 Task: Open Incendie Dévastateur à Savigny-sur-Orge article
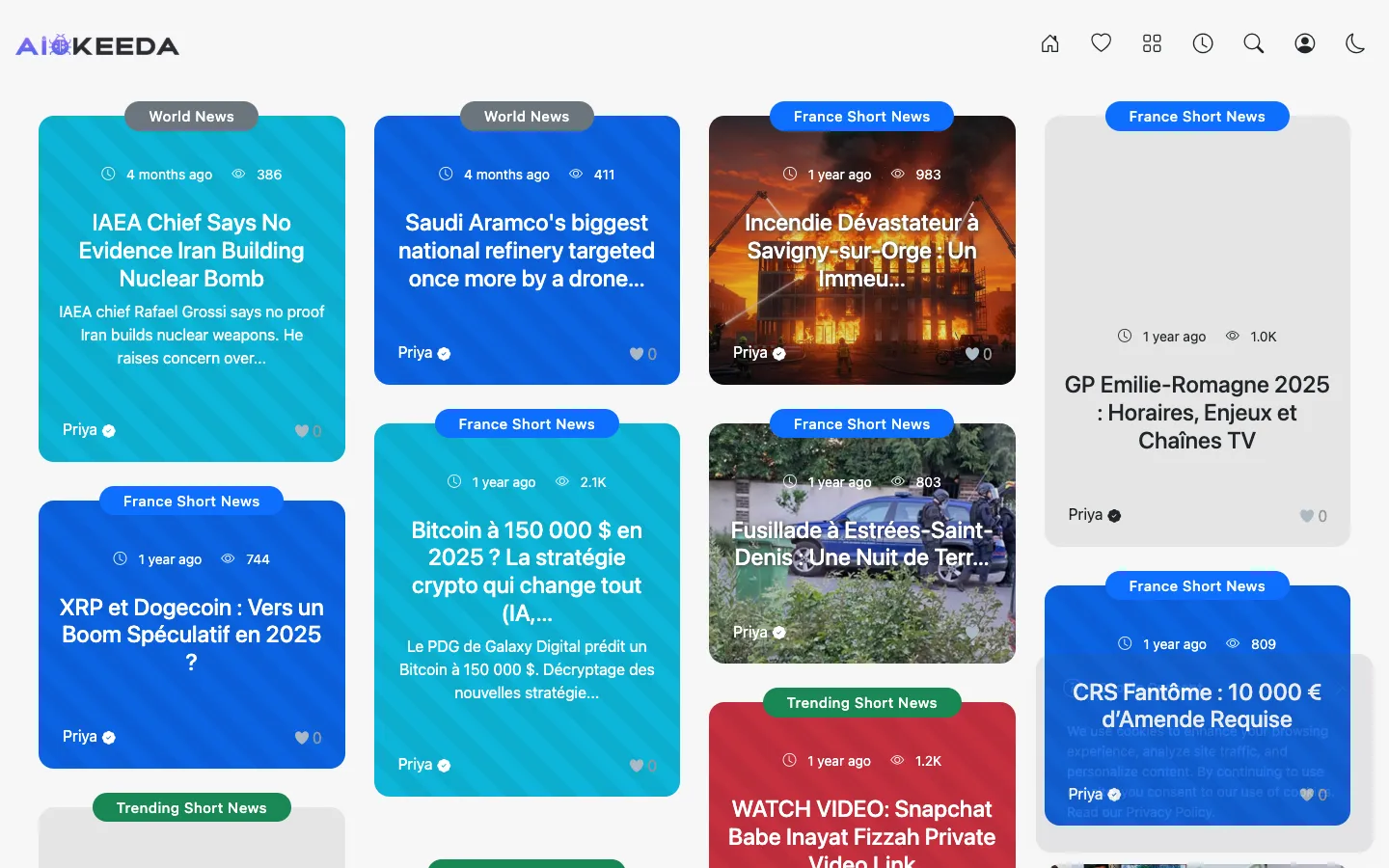pyautogui.click(x=861, y=251)
